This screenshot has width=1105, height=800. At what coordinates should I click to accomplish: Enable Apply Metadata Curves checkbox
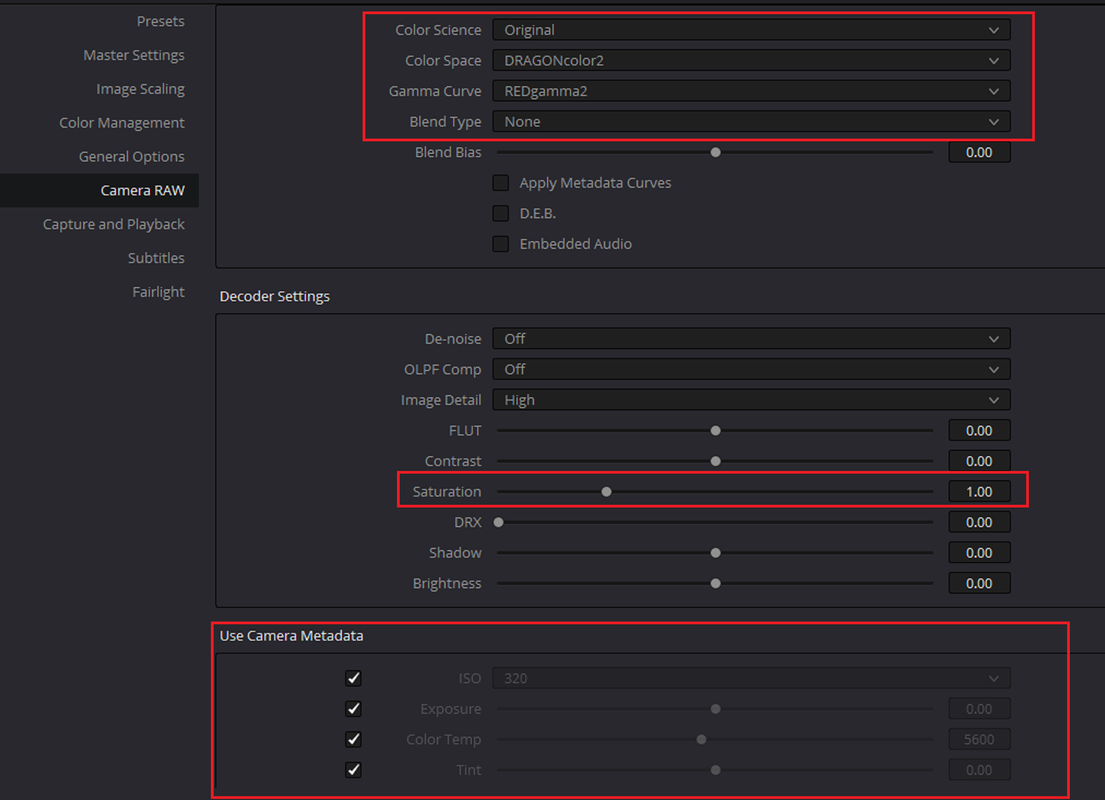pos(500,183)
